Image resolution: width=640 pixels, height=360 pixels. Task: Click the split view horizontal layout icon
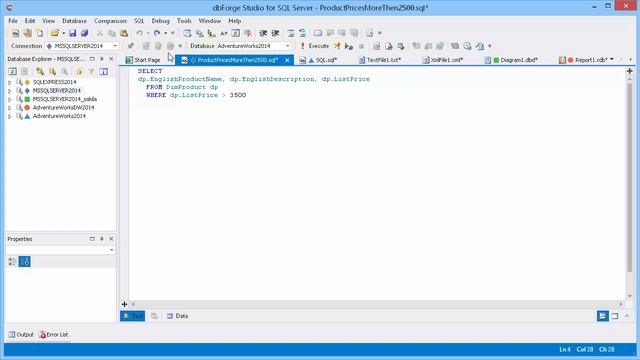tap(602, 316)
